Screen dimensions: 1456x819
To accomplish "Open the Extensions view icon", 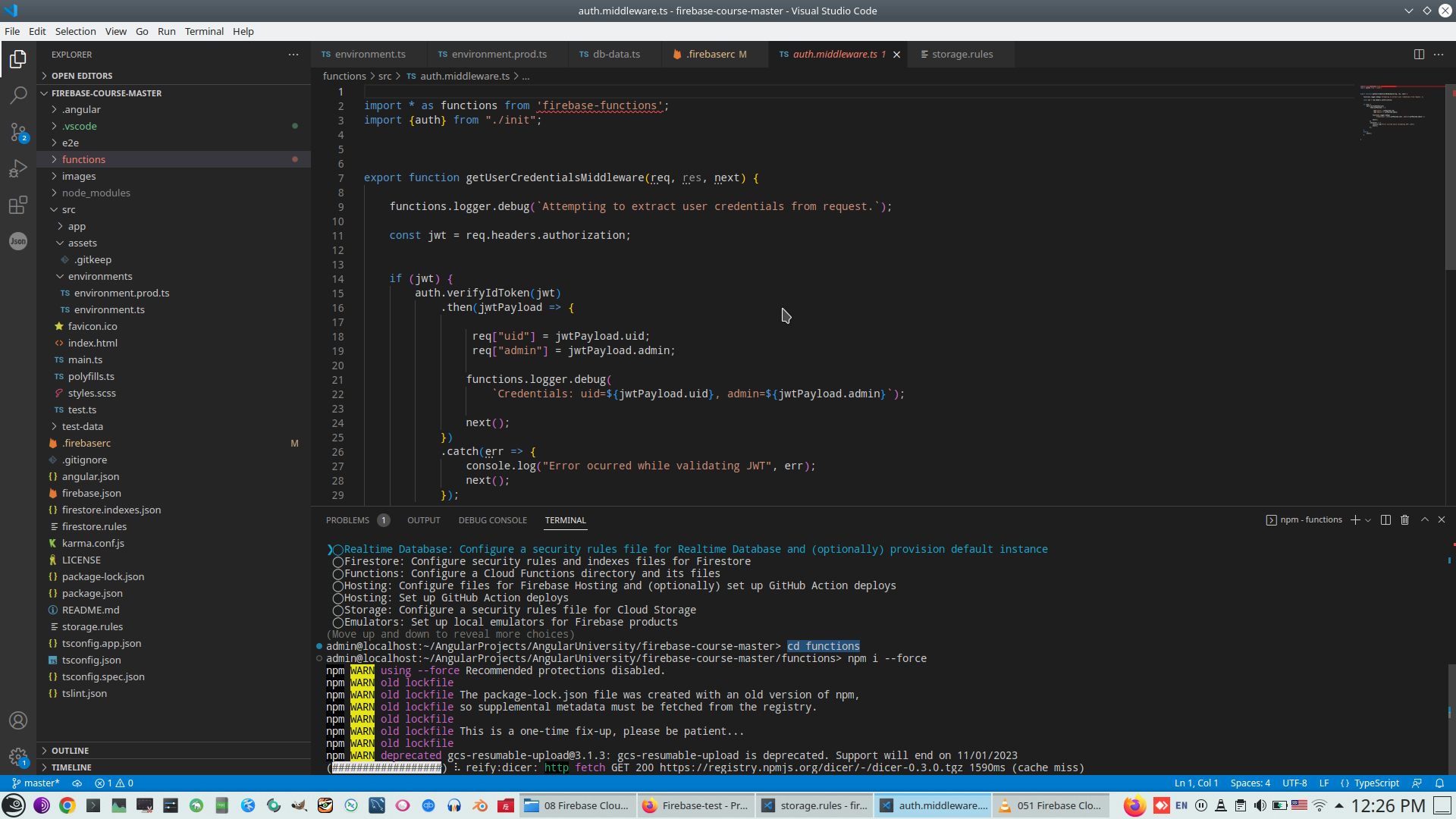I will (18, 205).
